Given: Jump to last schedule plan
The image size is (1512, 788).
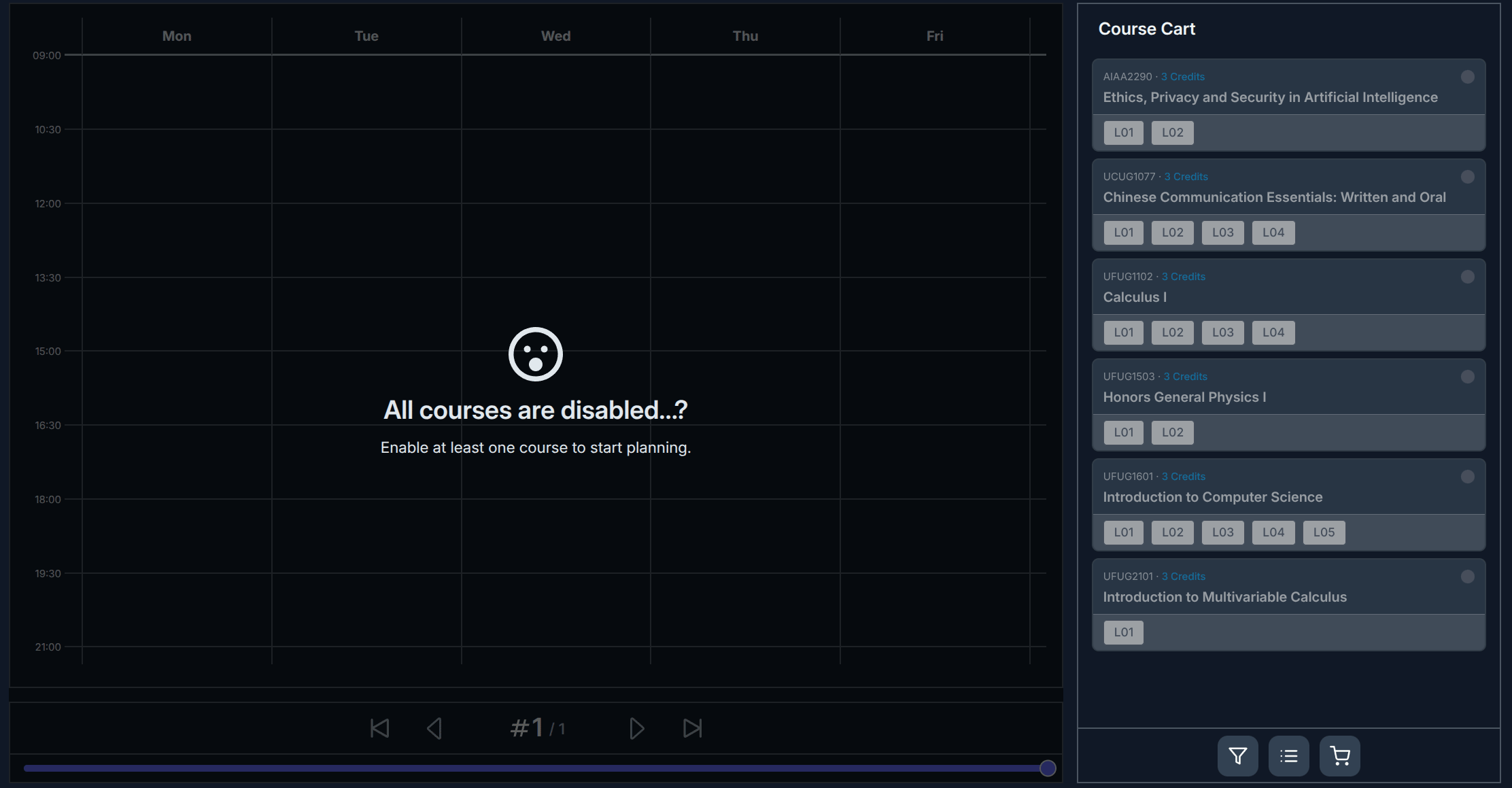Looking at the screenshot, I should (692, 728).
